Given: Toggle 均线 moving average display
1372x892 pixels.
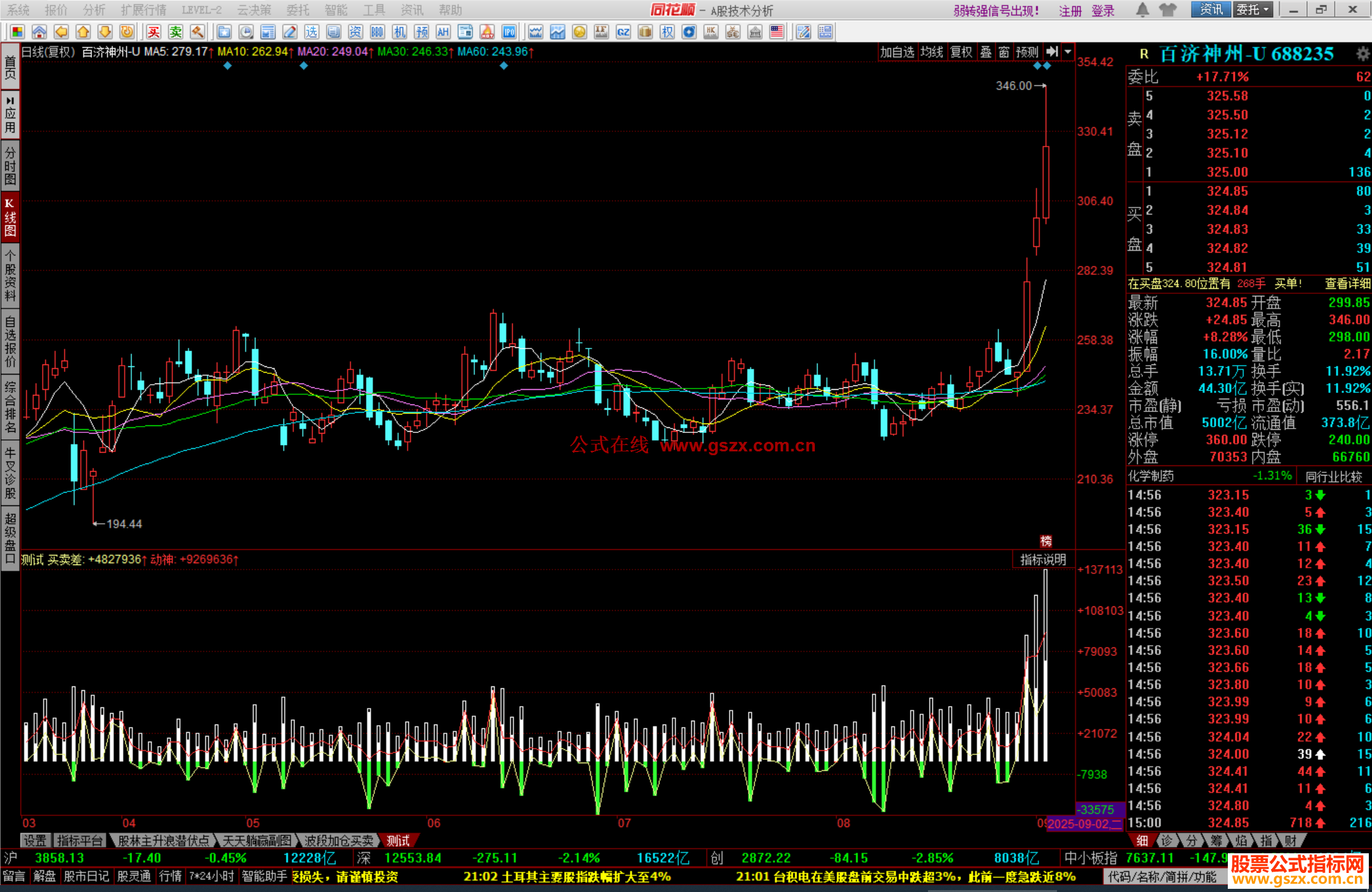Looking at the screenshot, I should (932, 52).
